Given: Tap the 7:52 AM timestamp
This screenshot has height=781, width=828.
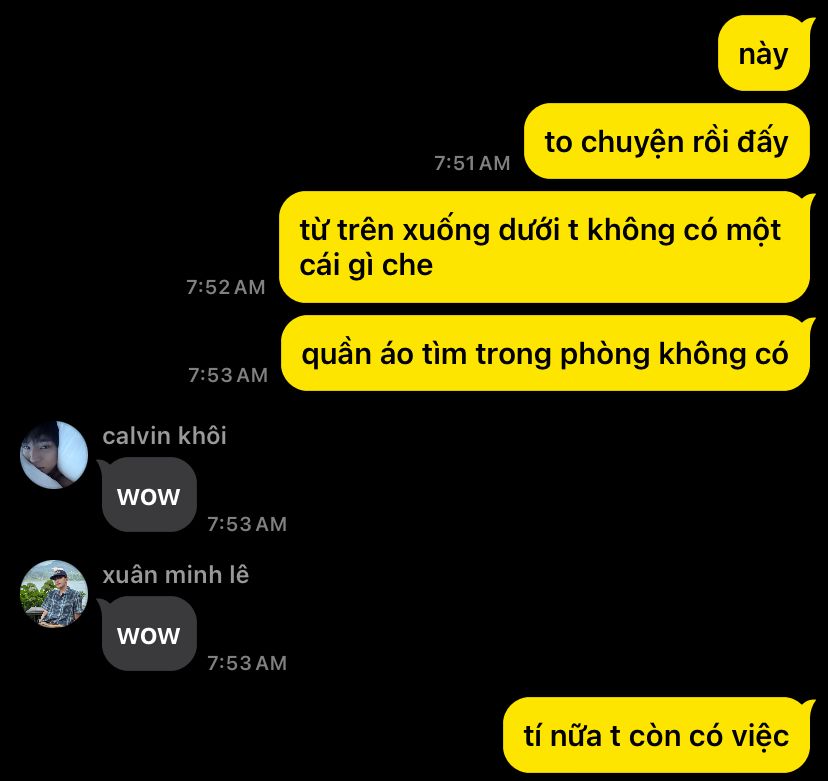Looking at the screenshot, I should [225, 287].
